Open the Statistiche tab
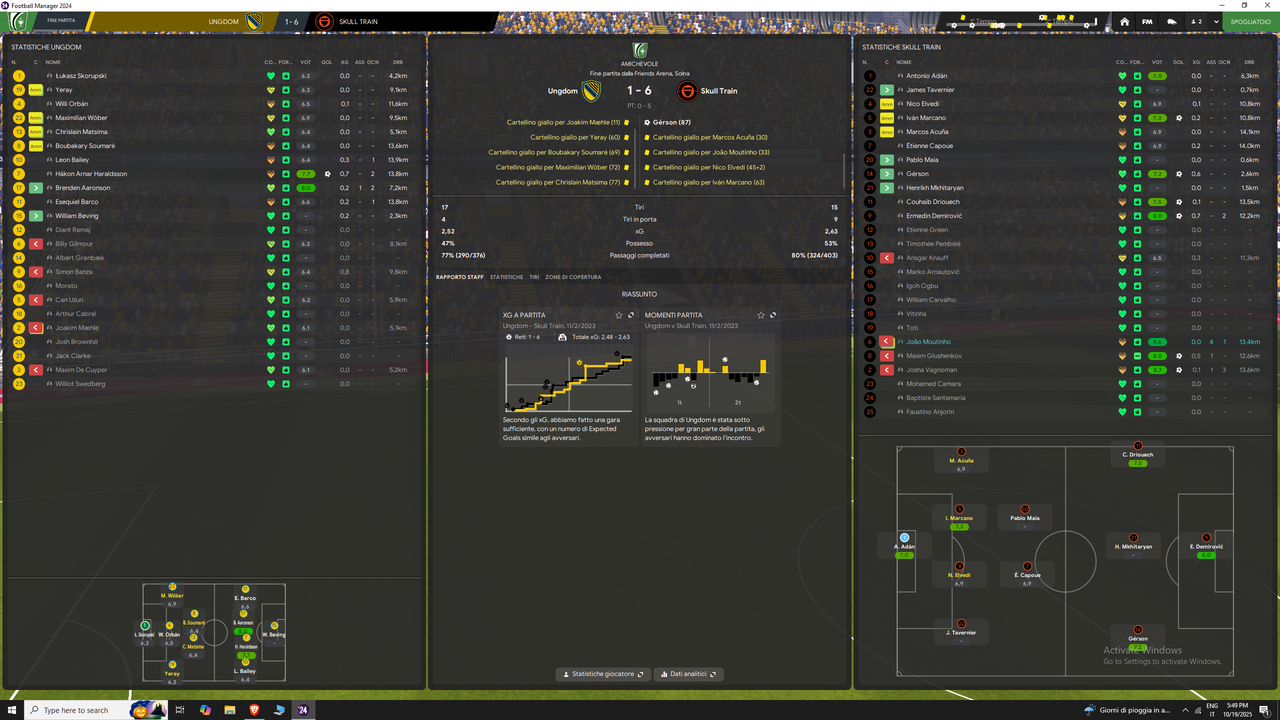 (507, 277)
